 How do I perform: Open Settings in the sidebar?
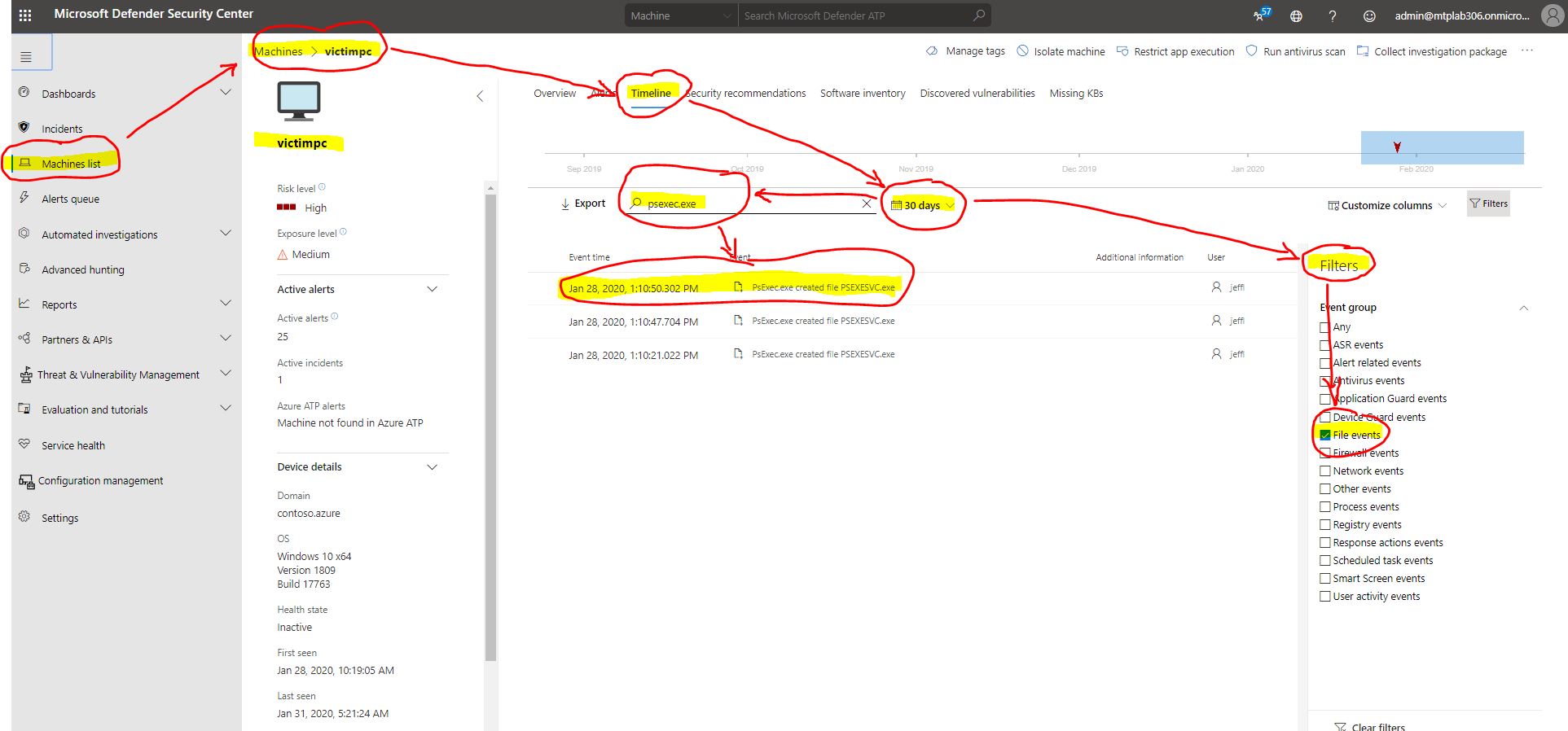(x=59, y=518)
